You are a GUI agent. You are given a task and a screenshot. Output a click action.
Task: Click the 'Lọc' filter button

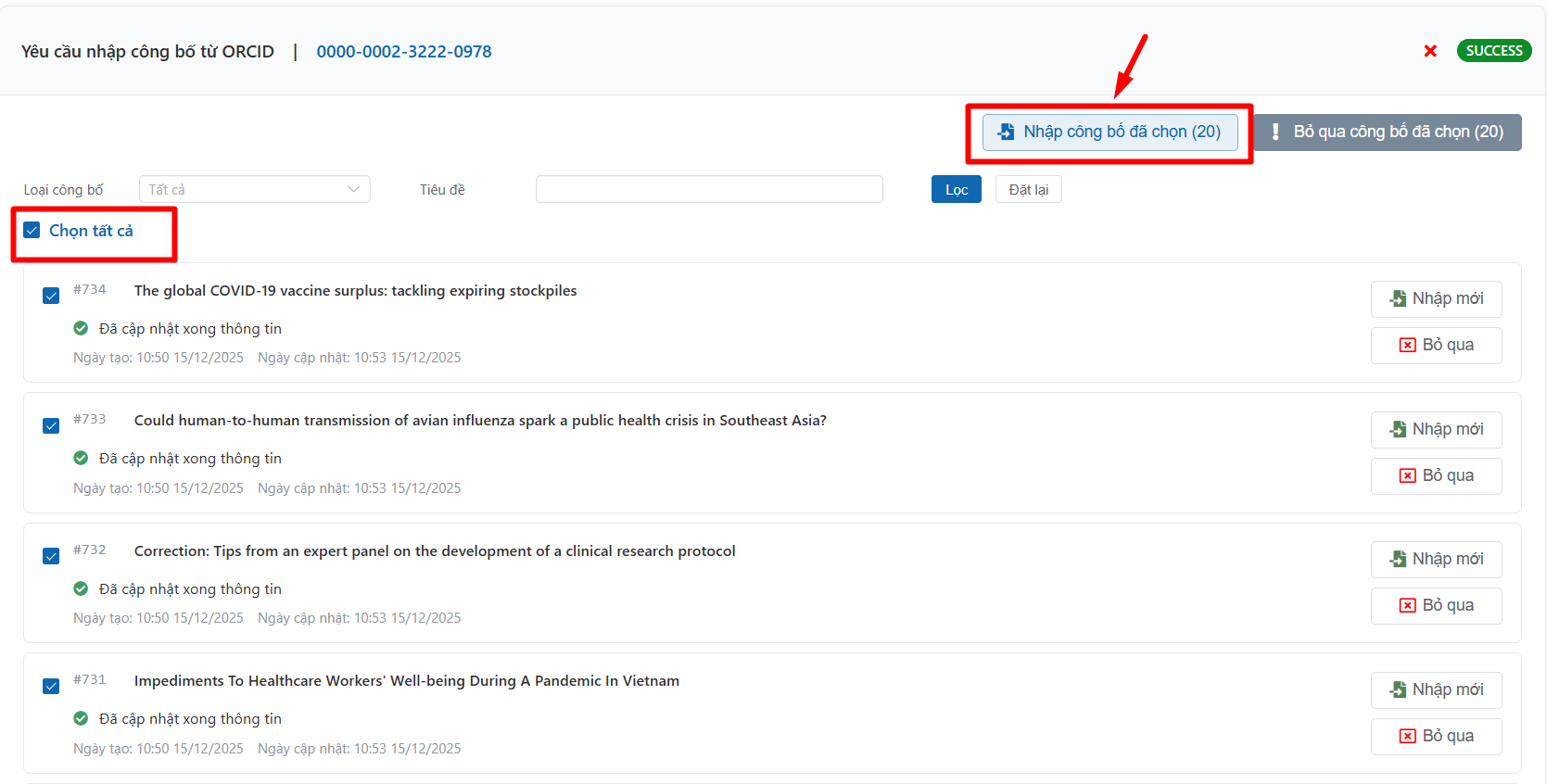[x=956, y=189]
